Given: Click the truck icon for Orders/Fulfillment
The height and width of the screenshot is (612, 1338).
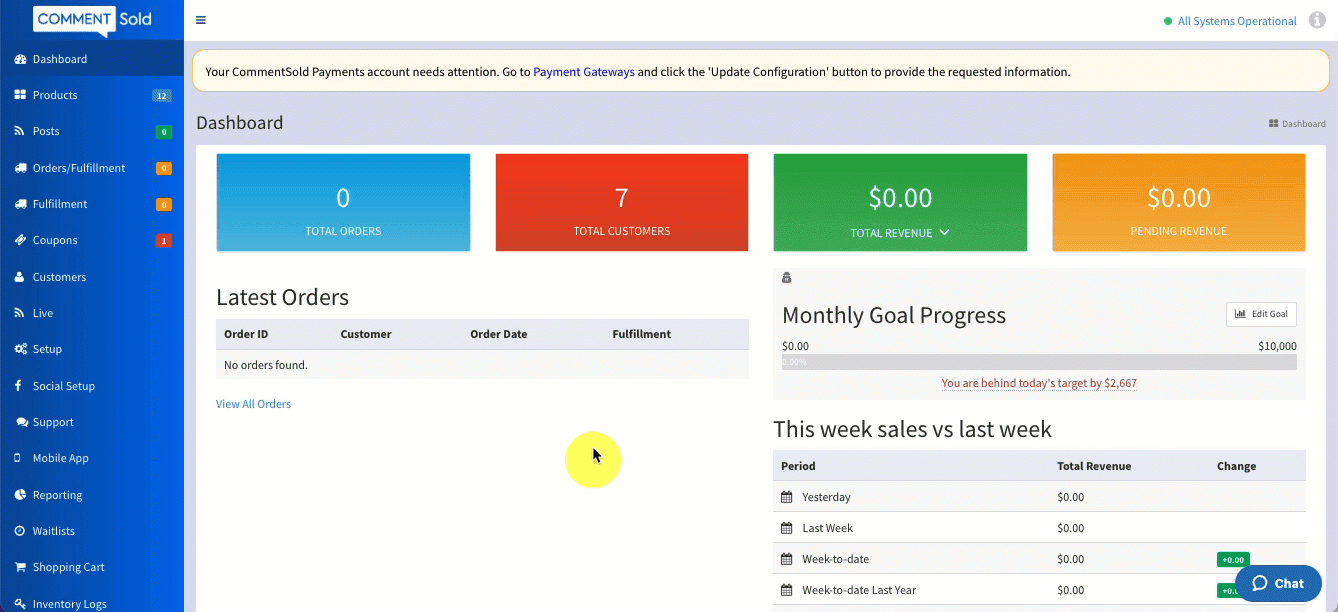Looking at the screenshot, I should click(x=20, y=168).
